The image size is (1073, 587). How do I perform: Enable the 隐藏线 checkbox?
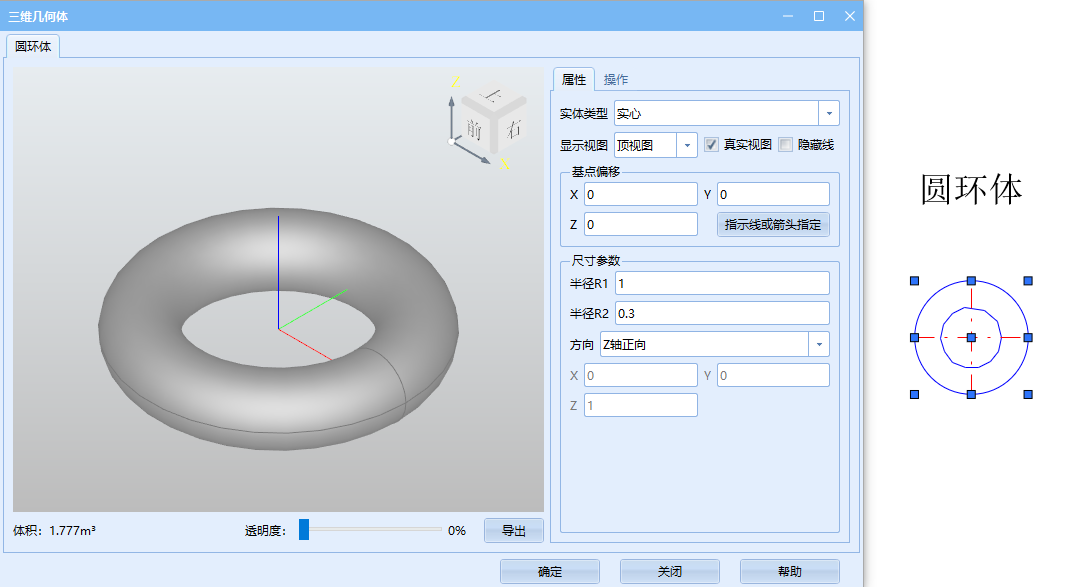(785, 145)
